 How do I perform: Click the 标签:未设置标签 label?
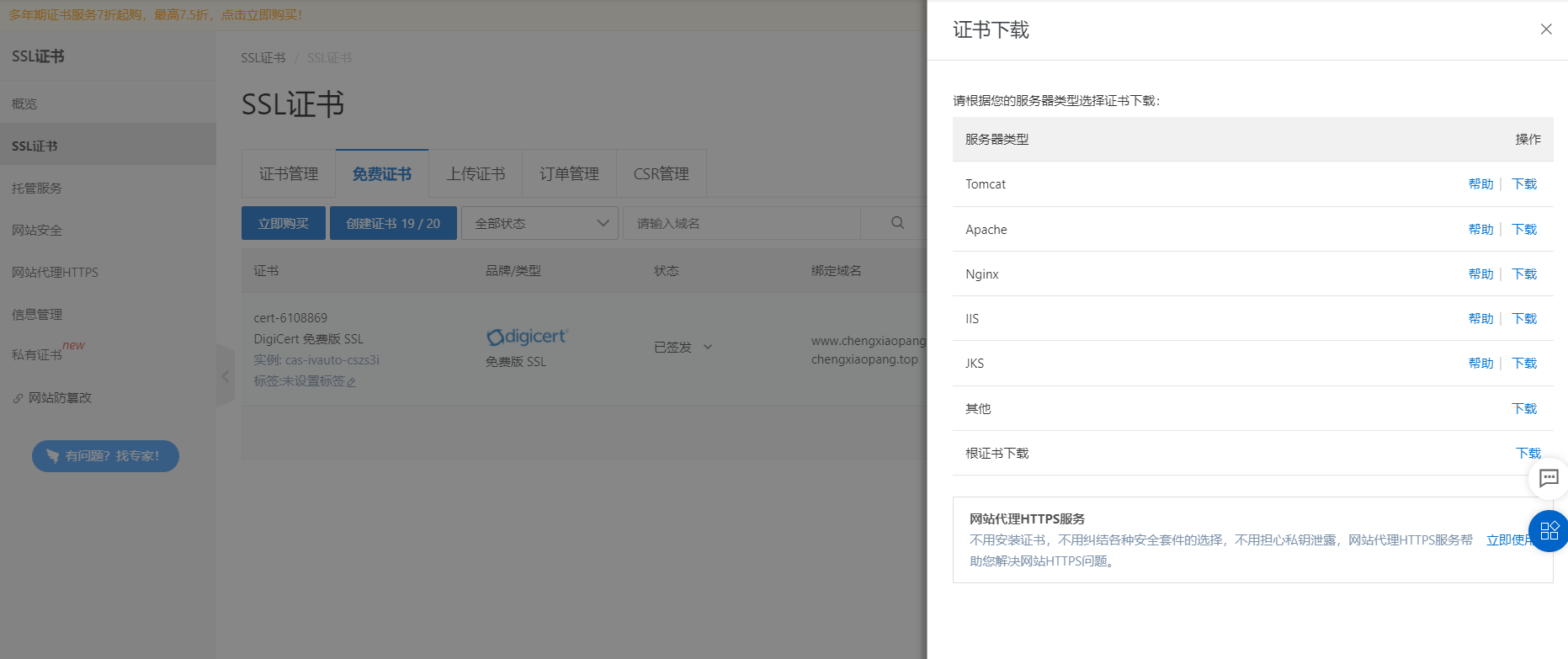tap(299, 381)
